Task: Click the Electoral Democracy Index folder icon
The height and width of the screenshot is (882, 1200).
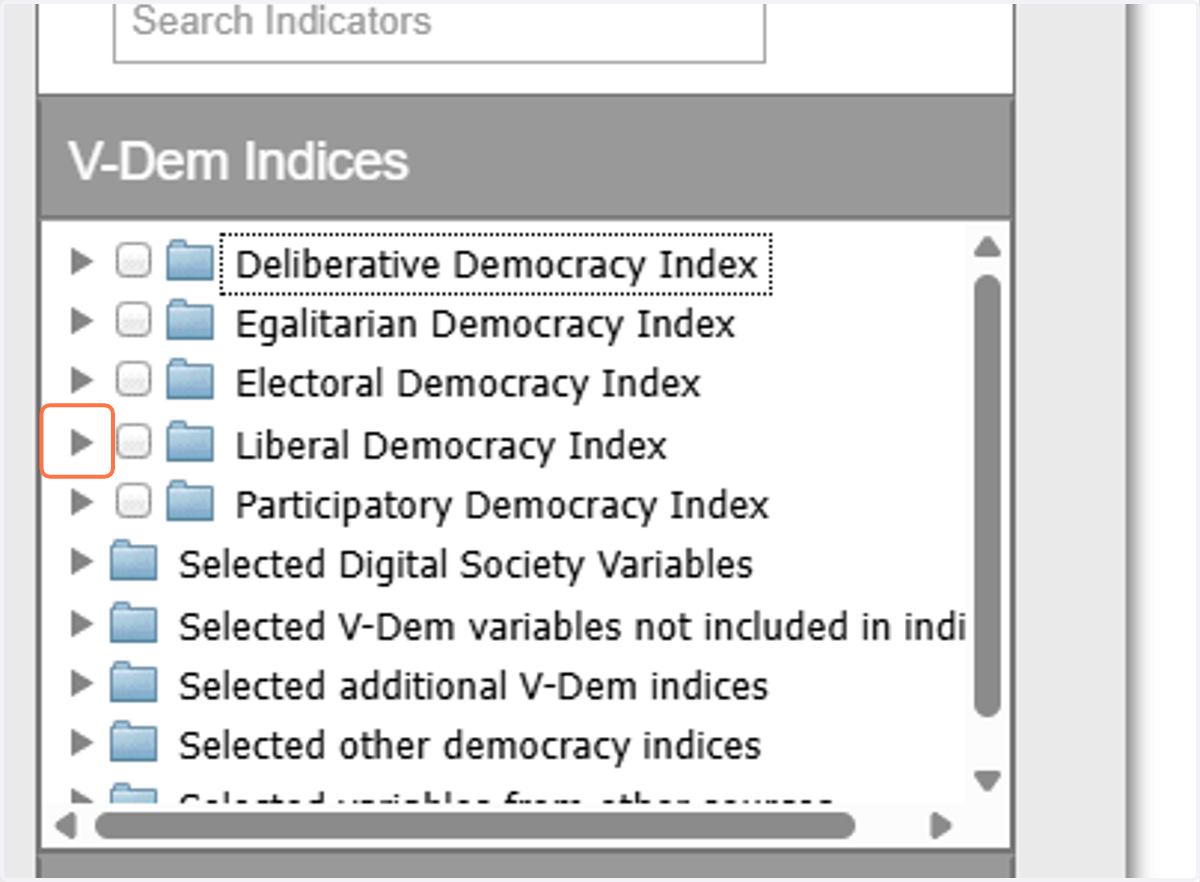Action: click(190, 383)
